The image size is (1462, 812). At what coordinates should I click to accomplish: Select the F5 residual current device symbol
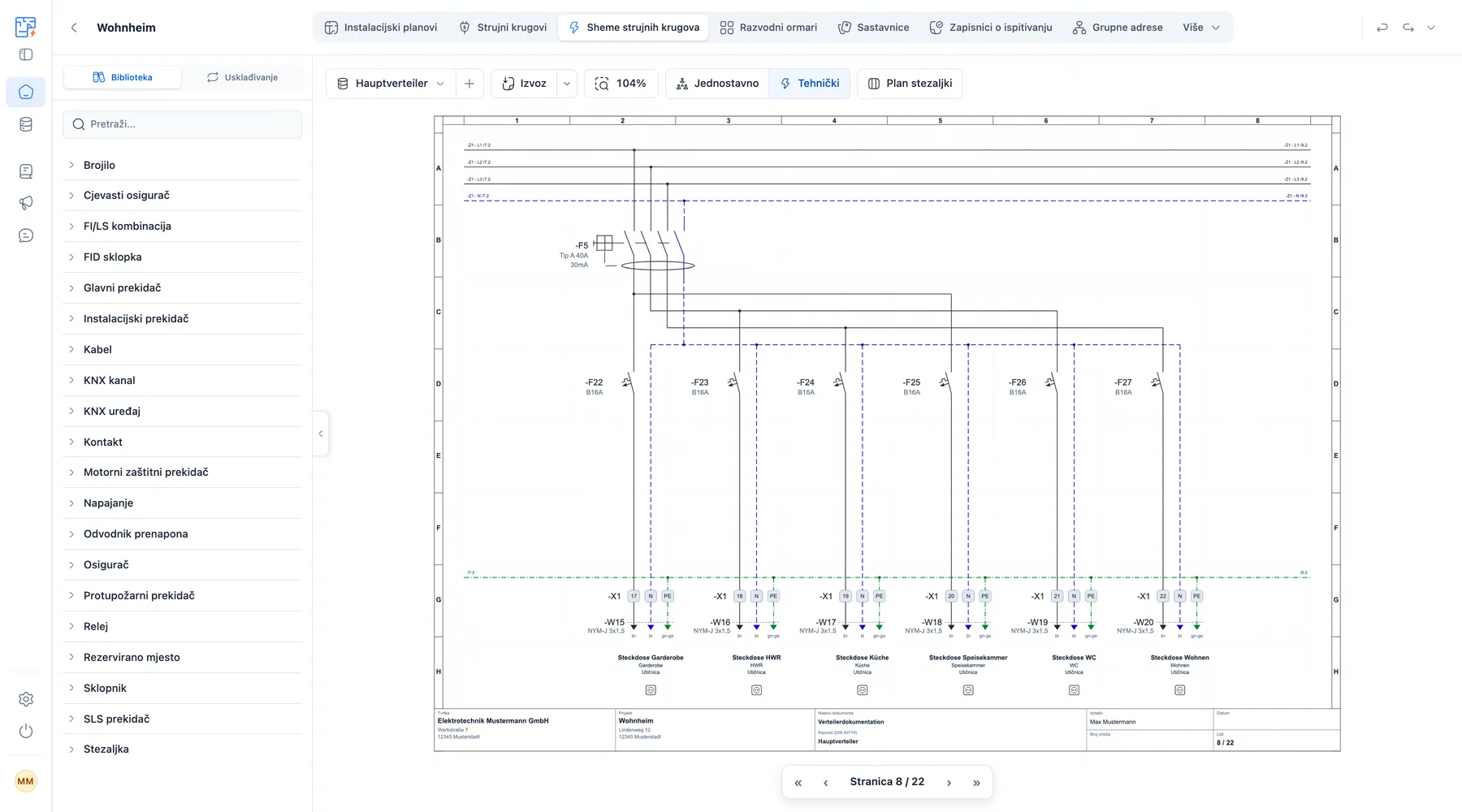tap(646, 251)
